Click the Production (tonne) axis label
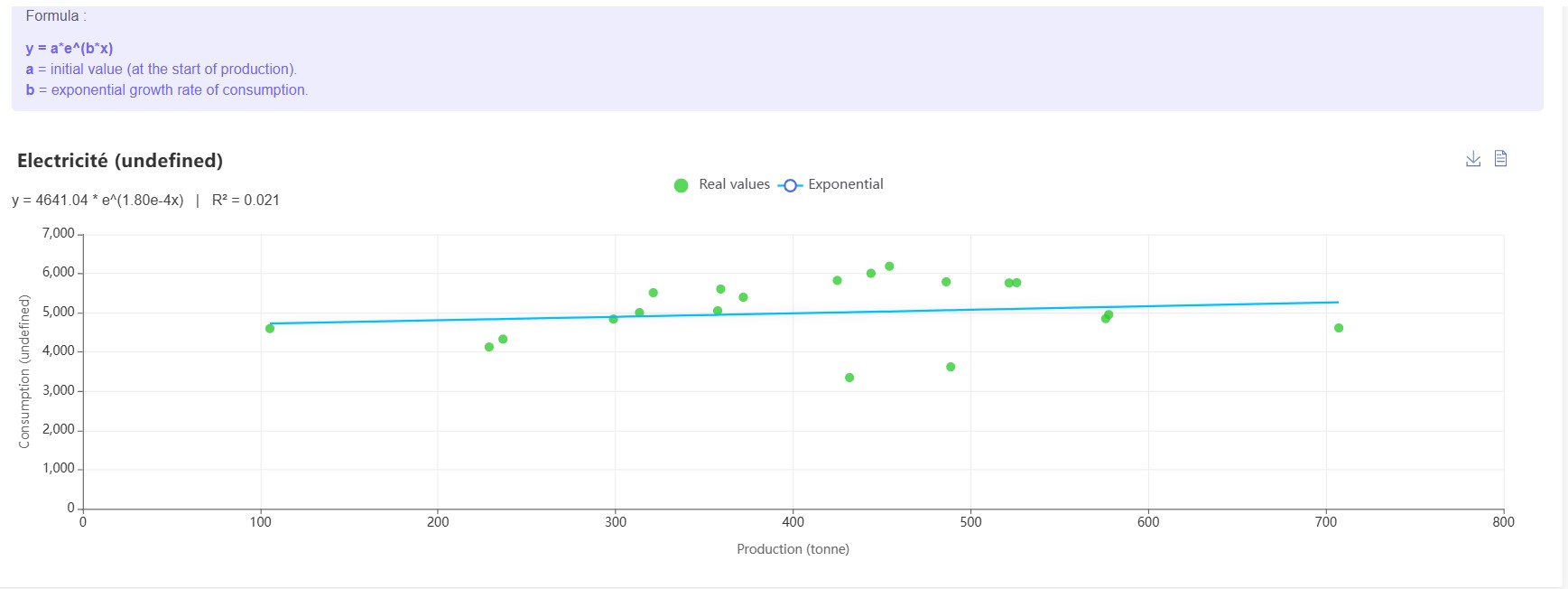Image resolution: width=1568 pixels, height=589 pixels. pos(793,549)
